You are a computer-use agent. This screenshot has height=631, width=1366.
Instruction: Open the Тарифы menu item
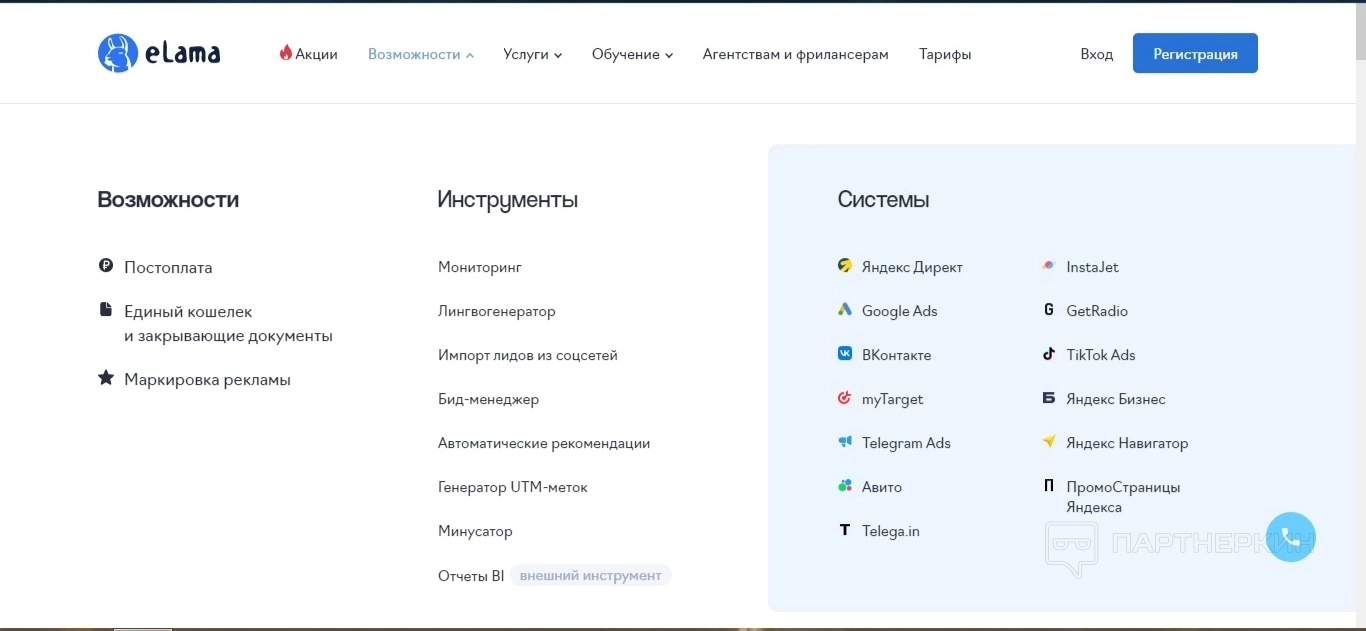tap(945, 54)
